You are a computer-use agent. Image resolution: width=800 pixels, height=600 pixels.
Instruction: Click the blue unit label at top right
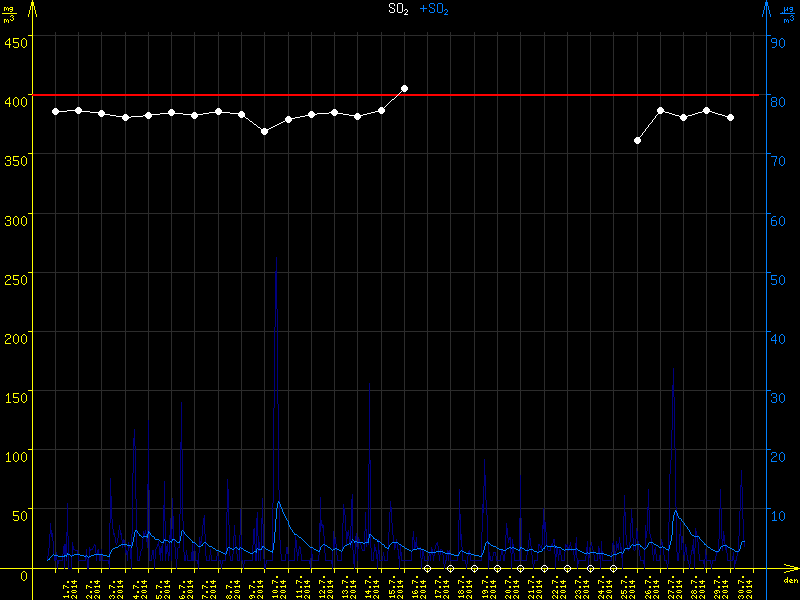pos(788,15)
